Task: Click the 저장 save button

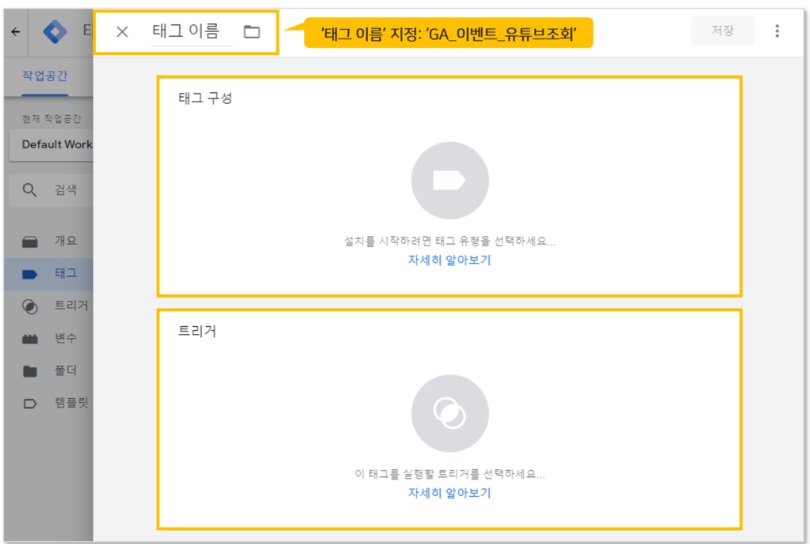Action: 722,30
